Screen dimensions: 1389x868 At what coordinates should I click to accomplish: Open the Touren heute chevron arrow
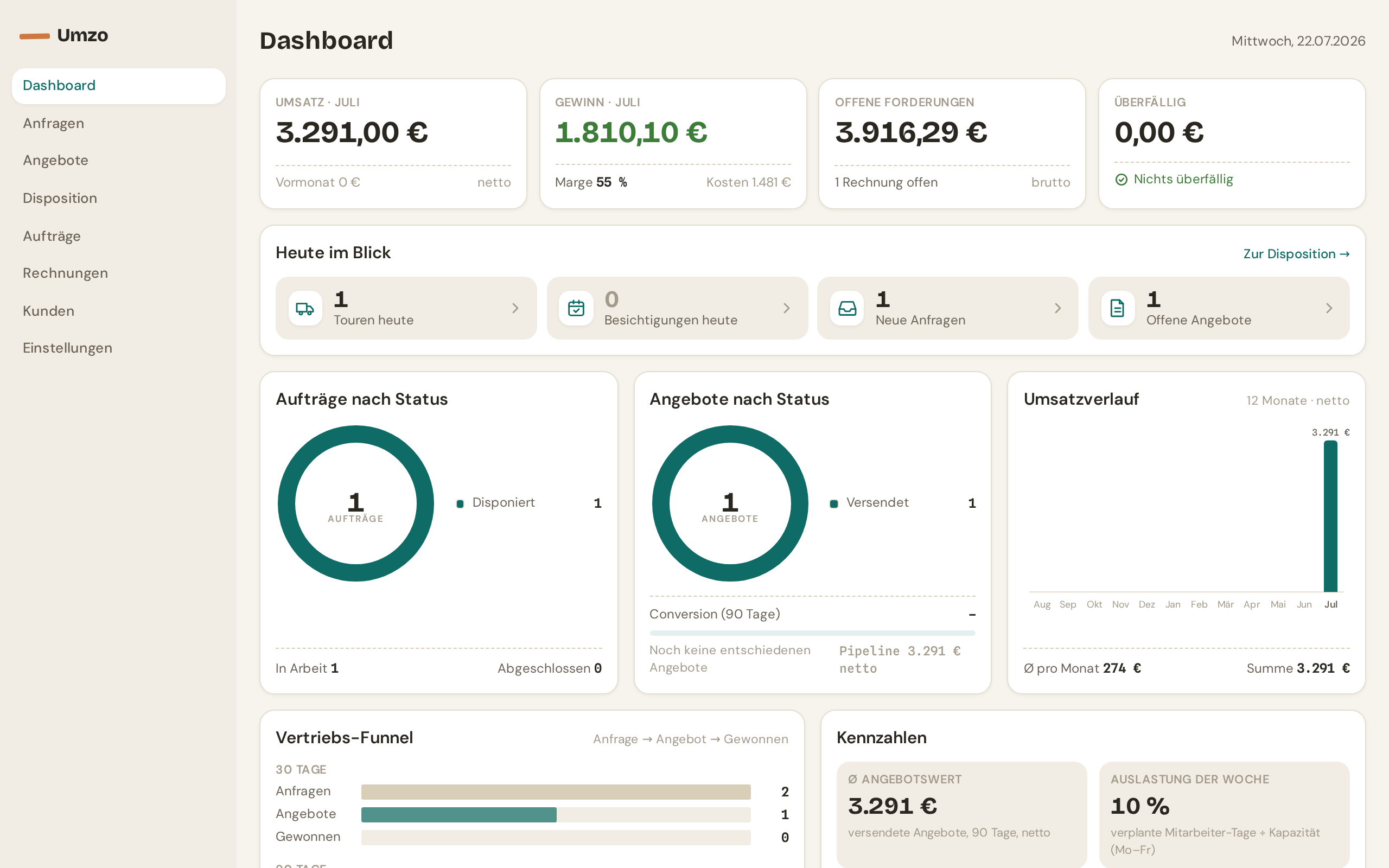pos(515,308)
